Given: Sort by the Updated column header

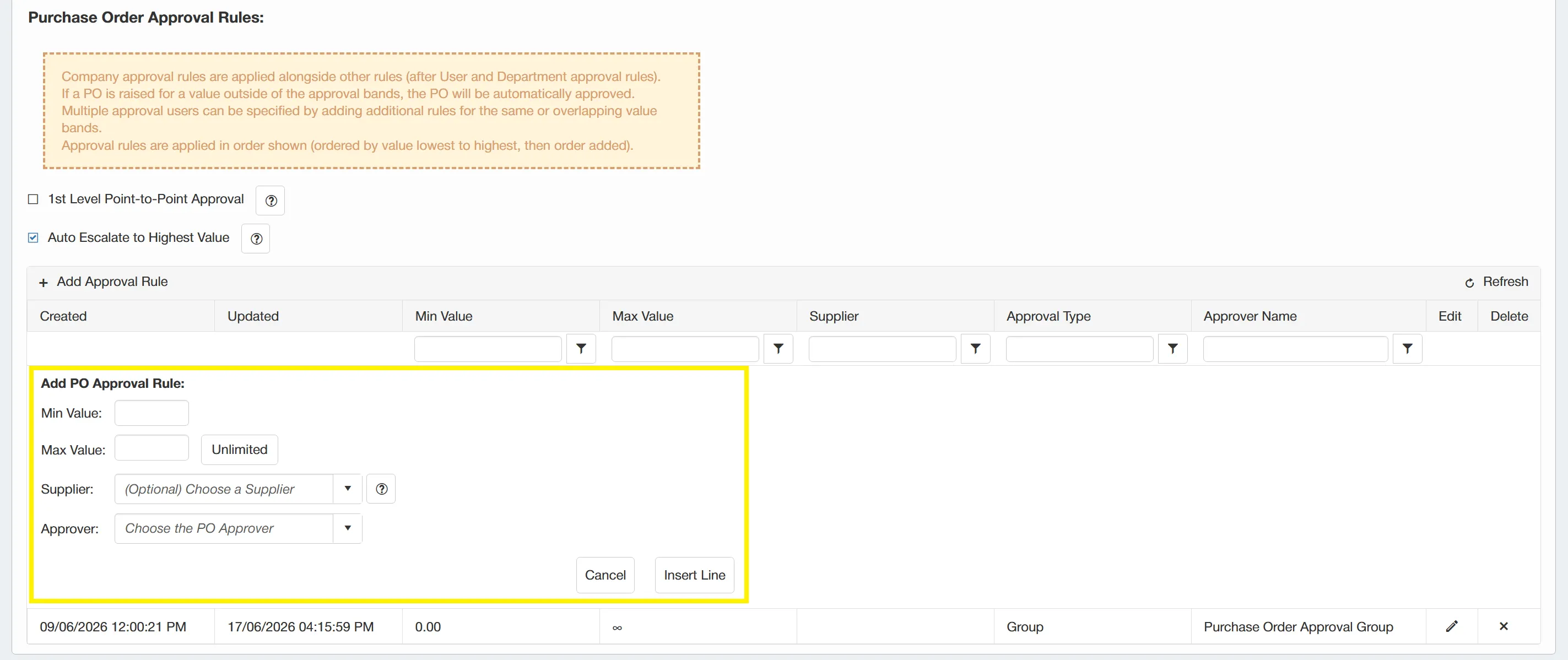Looking at the screenshot, I should pyautogui.click(x=253, y=316).
